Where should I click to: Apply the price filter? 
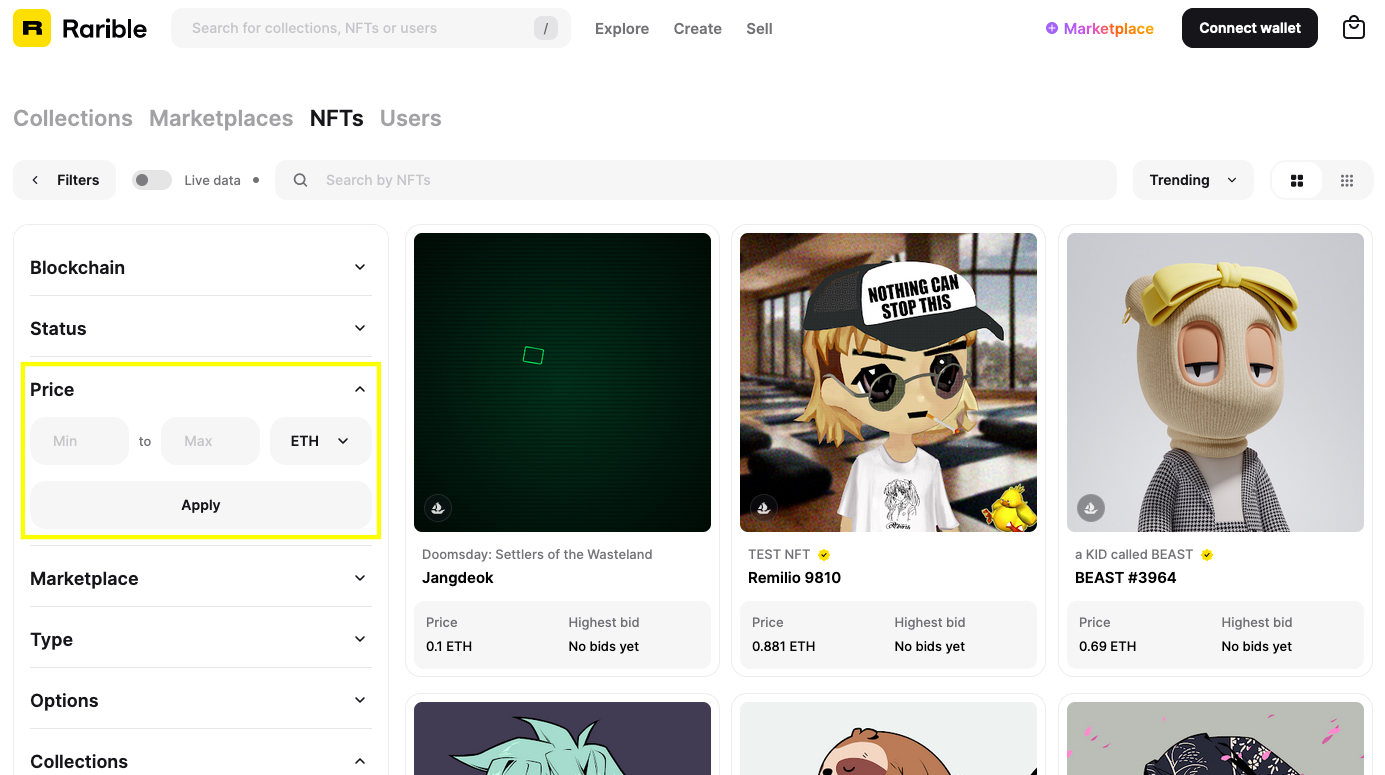(201, 505)
